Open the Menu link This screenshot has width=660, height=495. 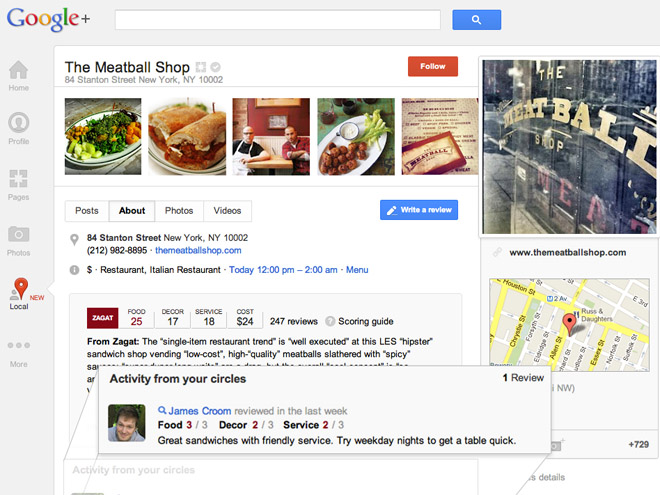coord(357,270)
